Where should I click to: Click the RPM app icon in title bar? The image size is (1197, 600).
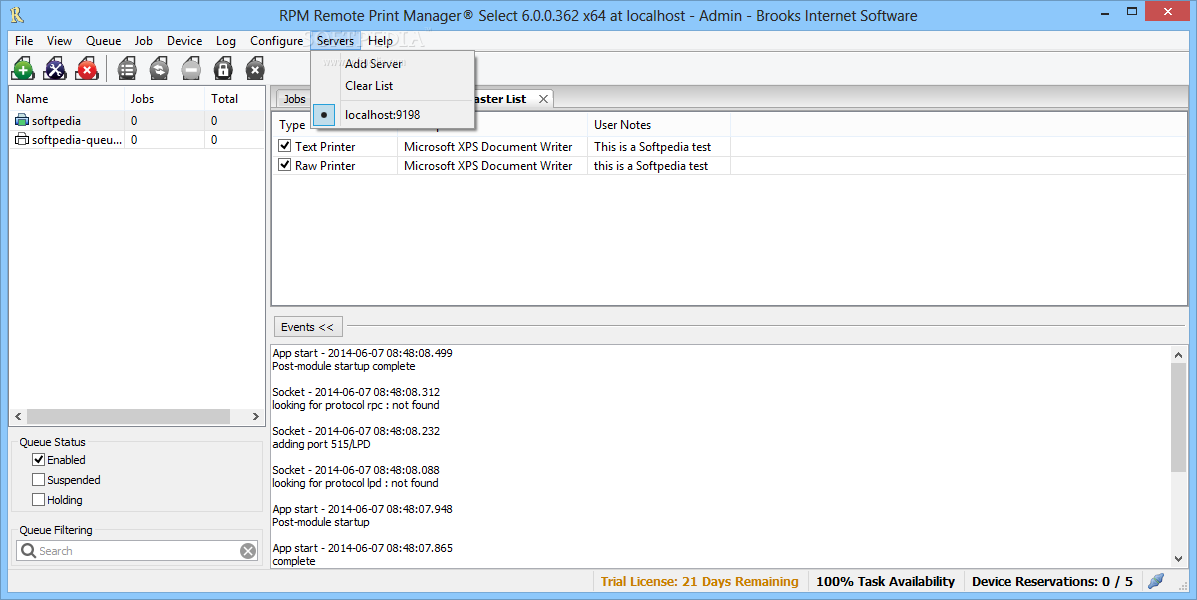[17, 15]
